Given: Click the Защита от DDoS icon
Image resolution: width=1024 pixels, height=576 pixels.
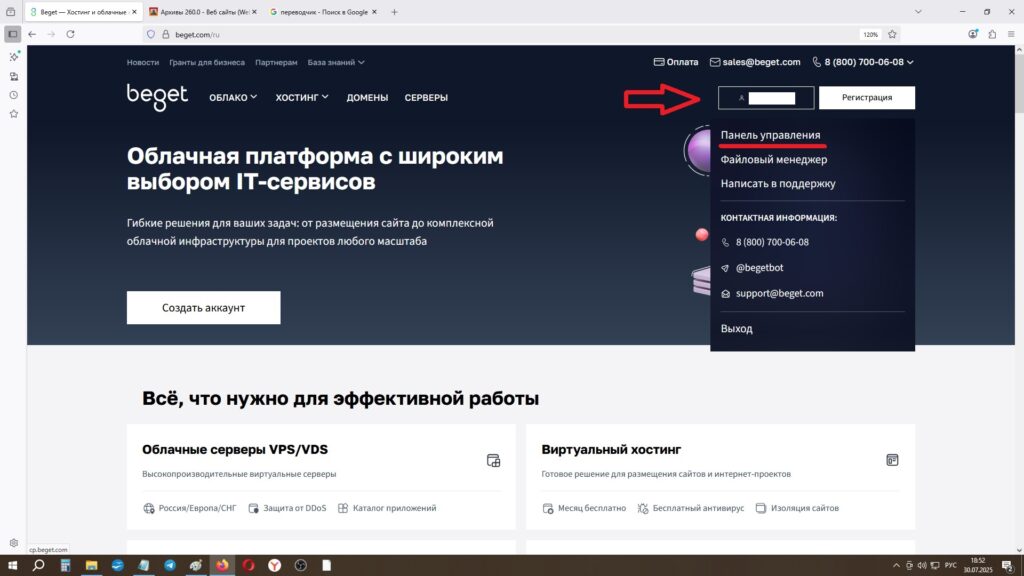Looking at the screenshot, I should point(253,508).
